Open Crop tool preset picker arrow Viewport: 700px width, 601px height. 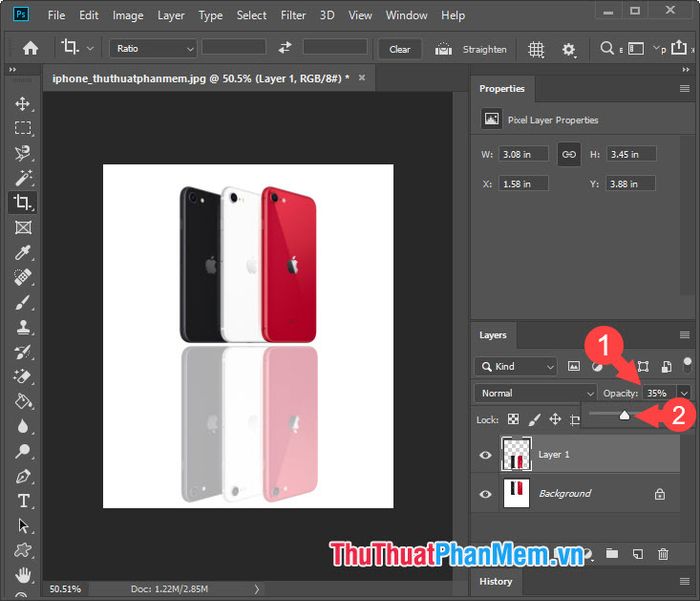[90, 48]
